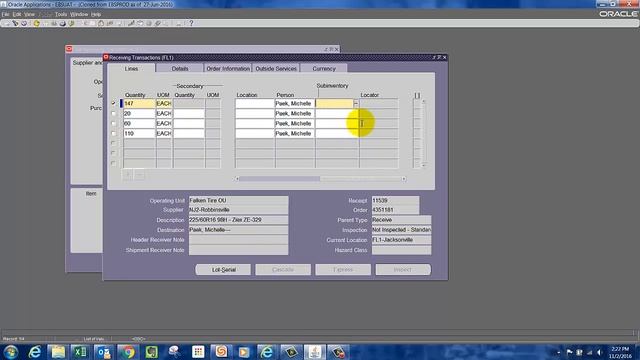Click the Print icon in toolbar

(x=62, y=23)
